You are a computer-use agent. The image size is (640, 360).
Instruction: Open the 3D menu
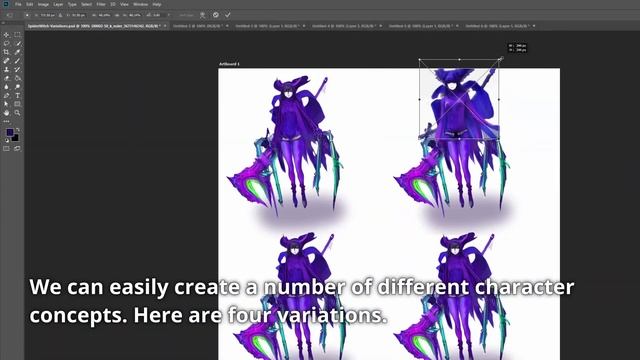tap(113, 4)
